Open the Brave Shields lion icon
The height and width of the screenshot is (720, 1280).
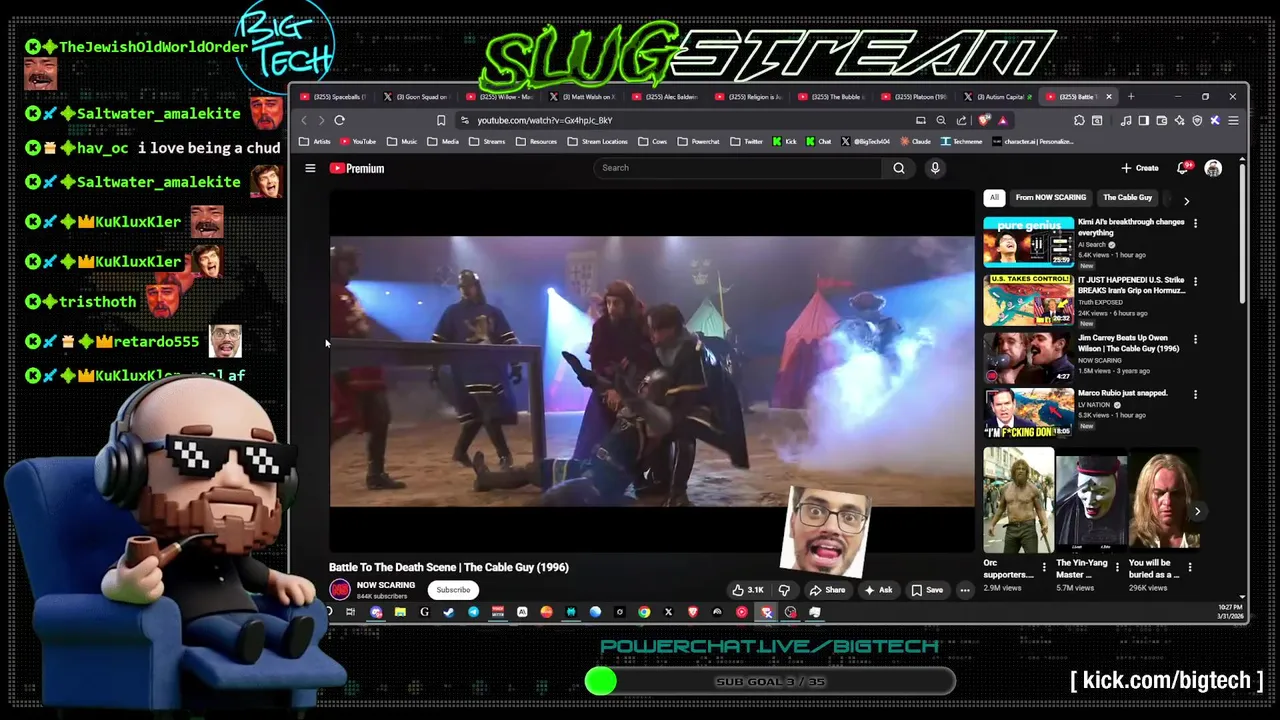(984, 120)
